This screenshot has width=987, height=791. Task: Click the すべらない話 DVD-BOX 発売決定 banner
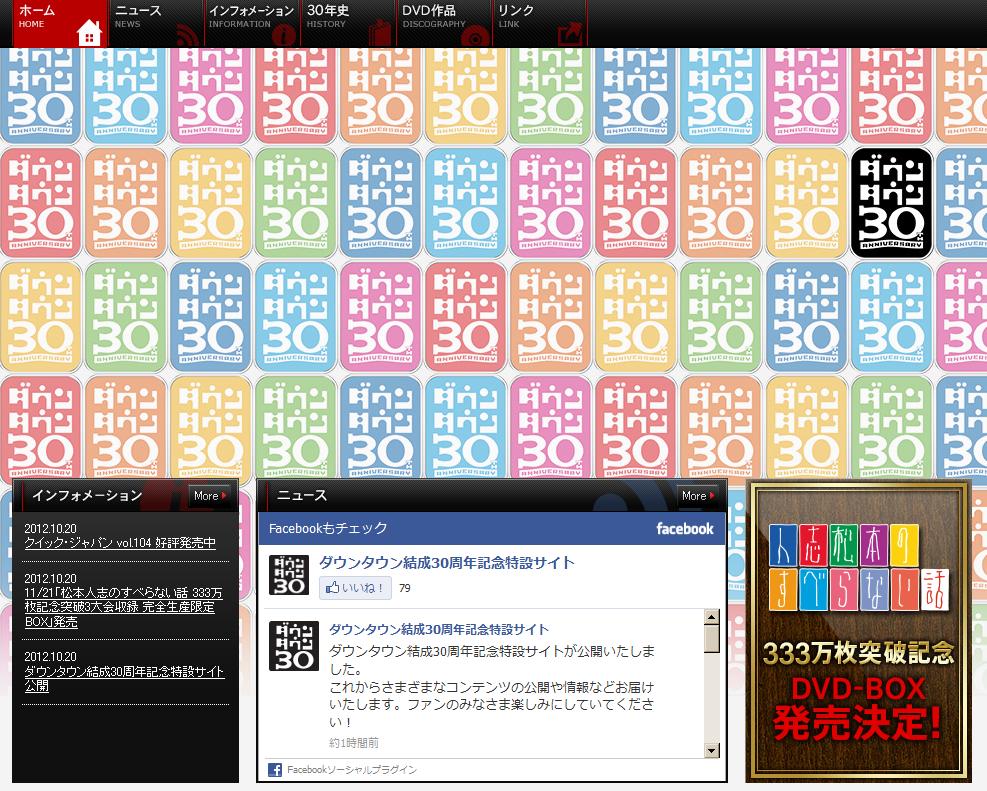[x=859, y=632]
